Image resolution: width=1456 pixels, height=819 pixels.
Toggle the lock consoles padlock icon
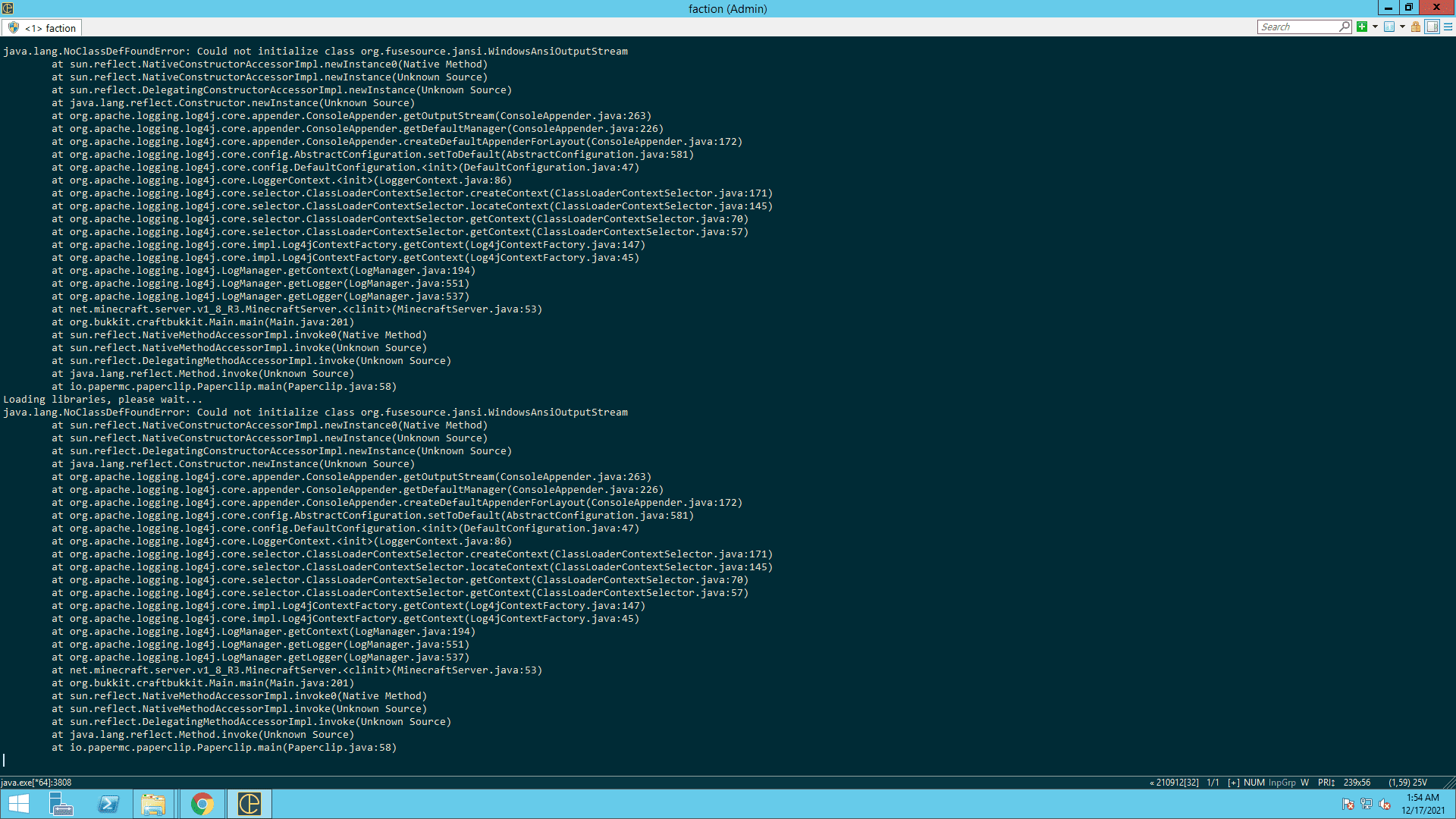tap(1415, 27)
